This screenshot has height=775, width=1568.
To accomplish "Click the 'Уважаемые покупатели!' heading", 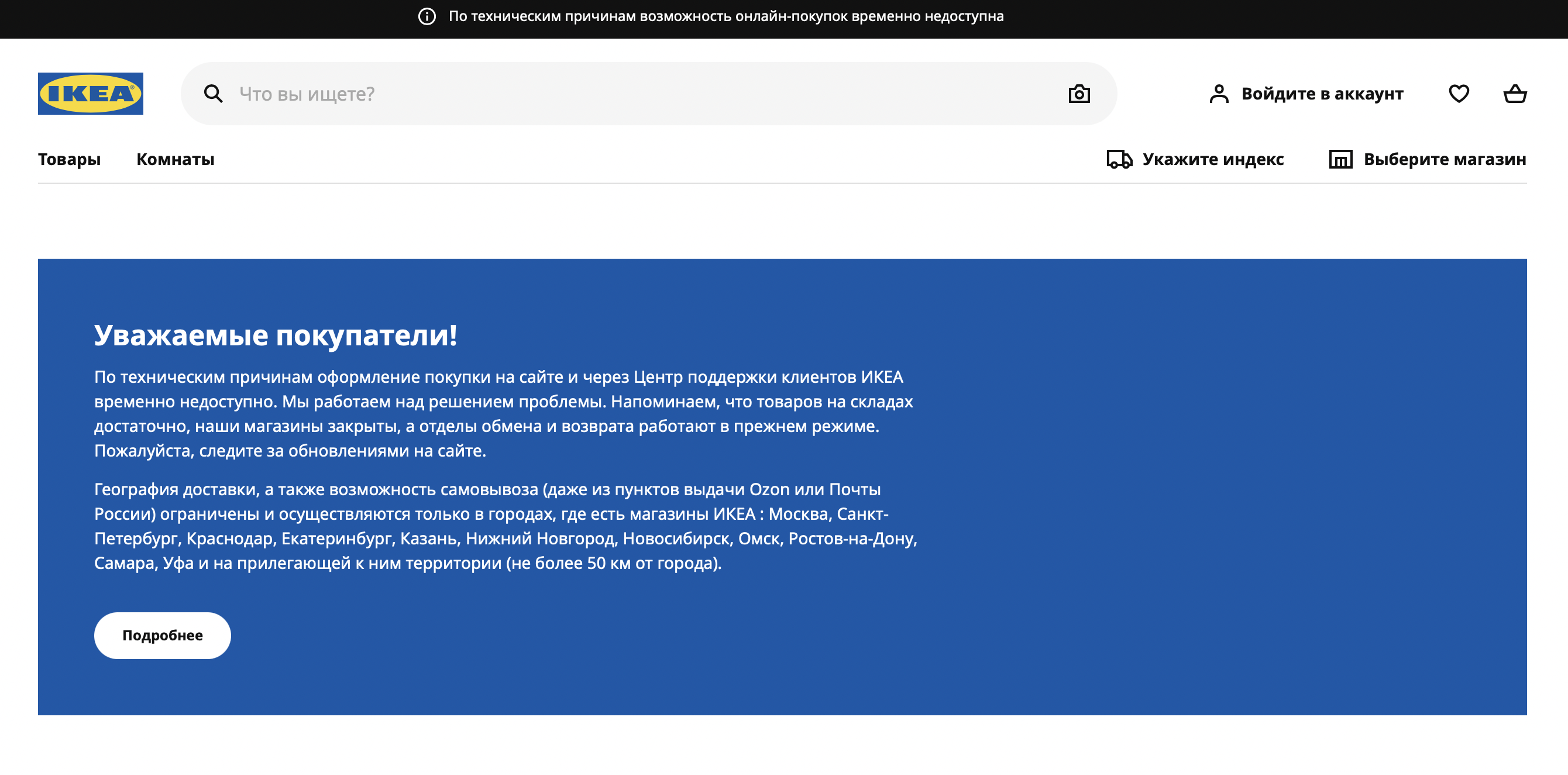I will [276, 335].
